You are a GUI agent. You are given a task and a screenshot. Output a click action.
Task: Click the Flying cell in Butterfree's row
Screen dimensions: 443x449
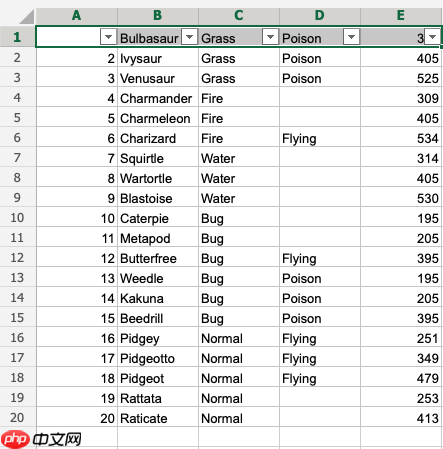click(x=320, y=258)
